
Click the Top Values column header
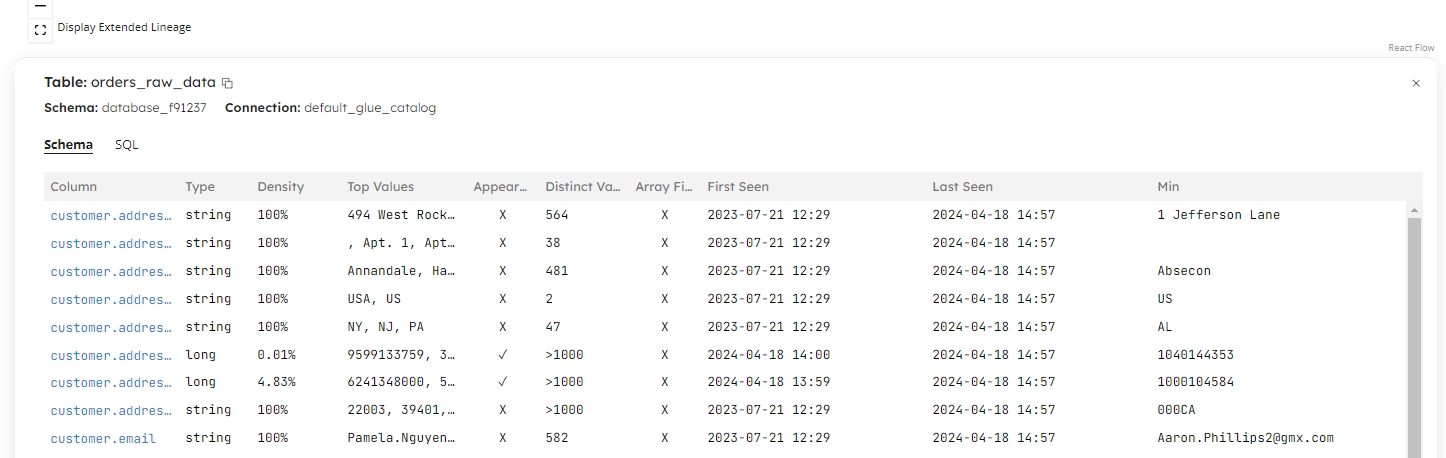click(380, 187)
